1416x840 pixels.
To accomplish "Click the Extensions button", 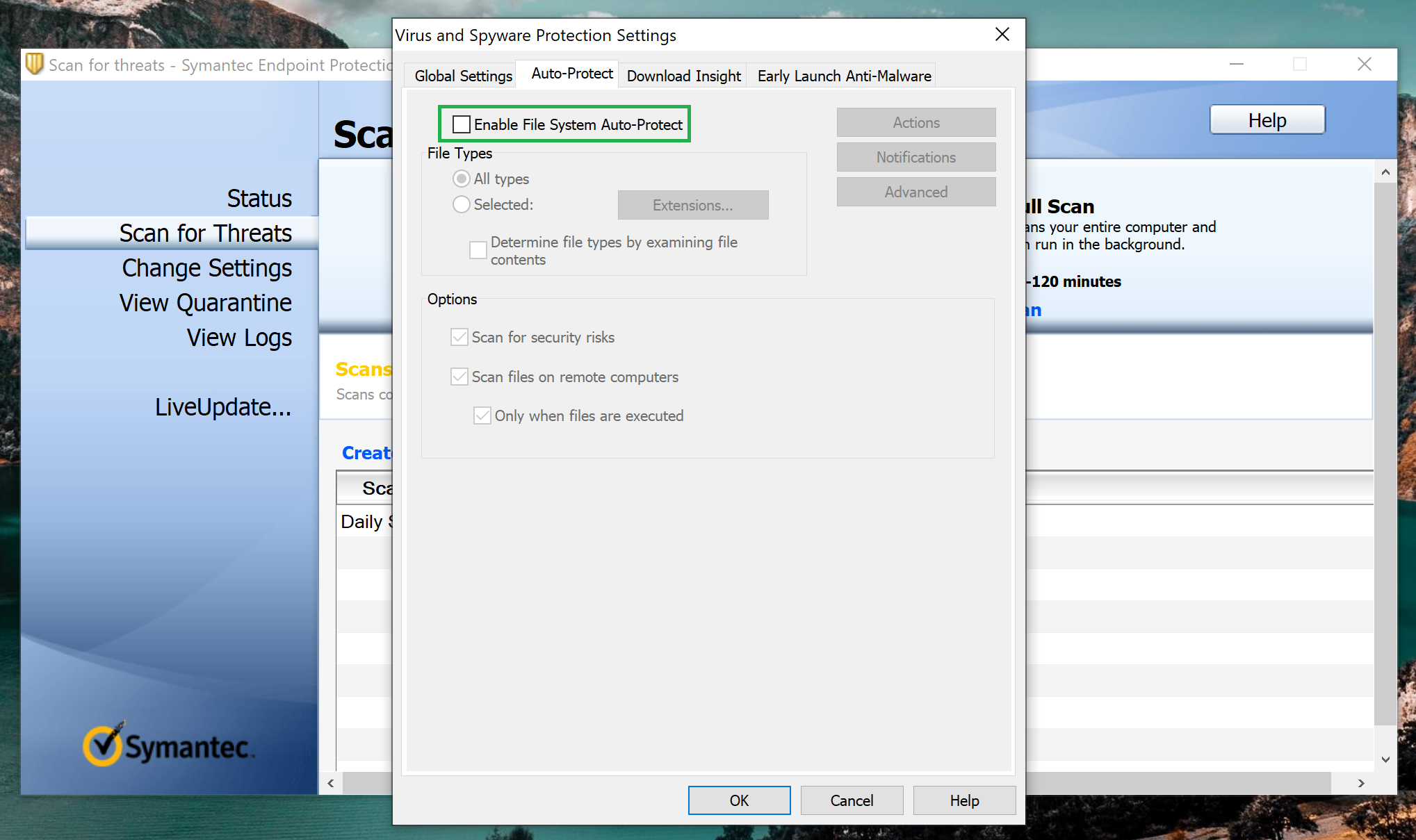I will (x=692, y=205).
